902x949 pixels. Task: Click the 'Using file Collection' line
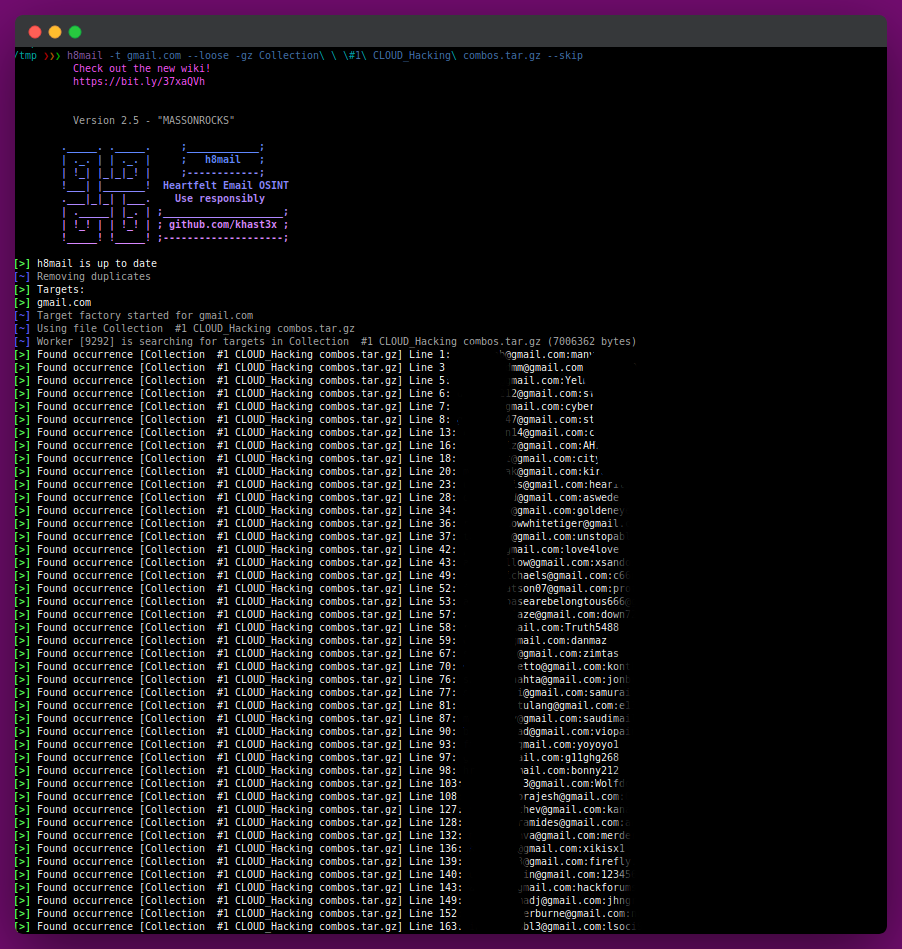[185, 329]
